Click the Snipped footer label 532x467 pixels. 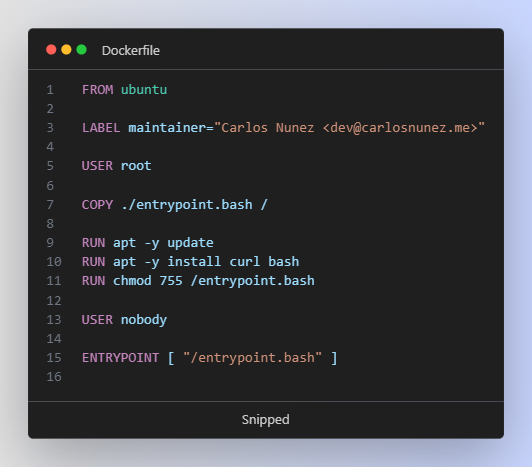pos(266,420)
